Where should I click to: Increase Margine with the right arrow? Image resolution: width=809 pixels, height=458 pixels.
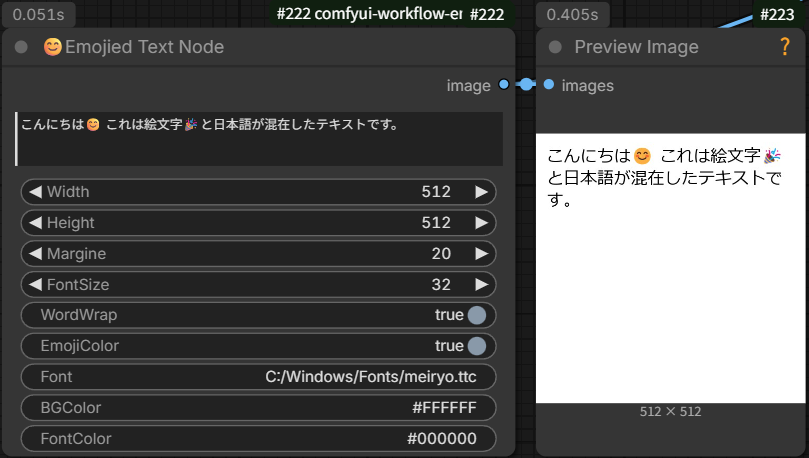point(481,254)
